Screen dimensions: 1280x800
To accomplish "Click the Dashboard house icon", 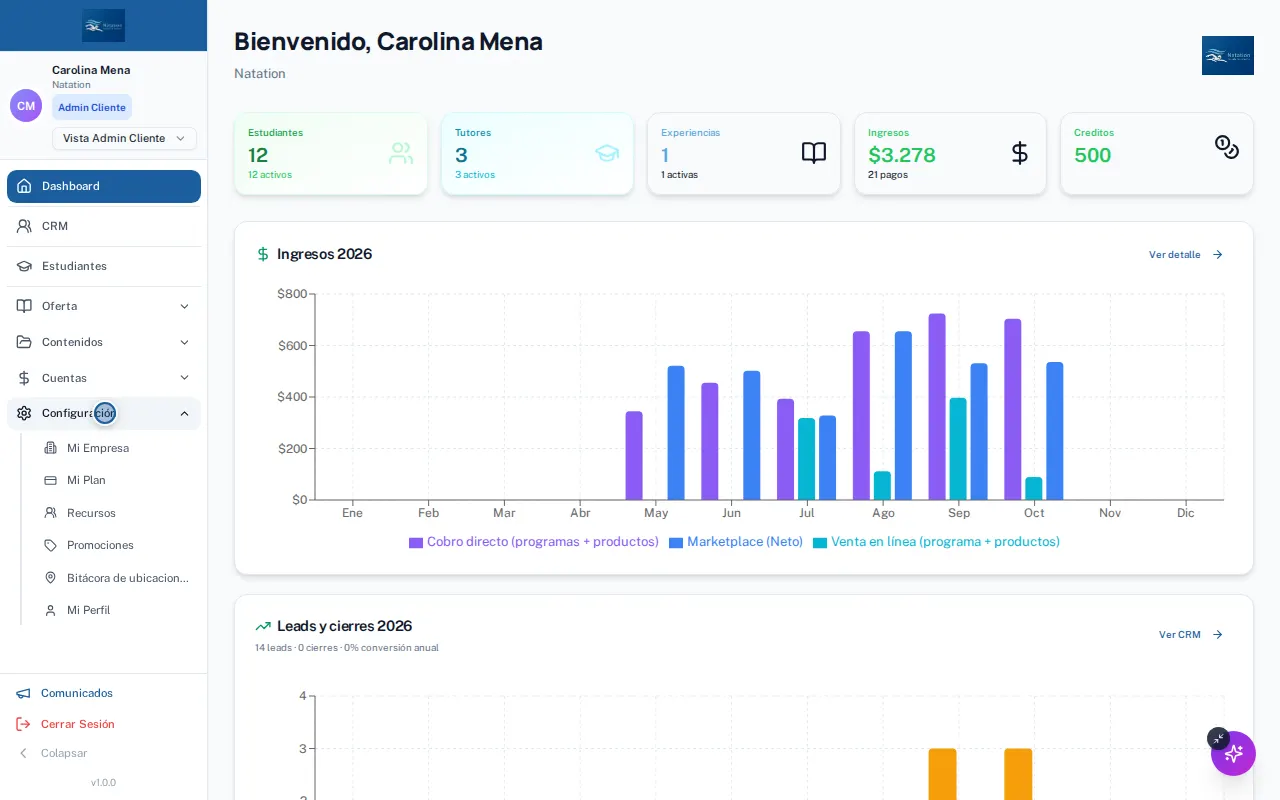I will point(24,186).
